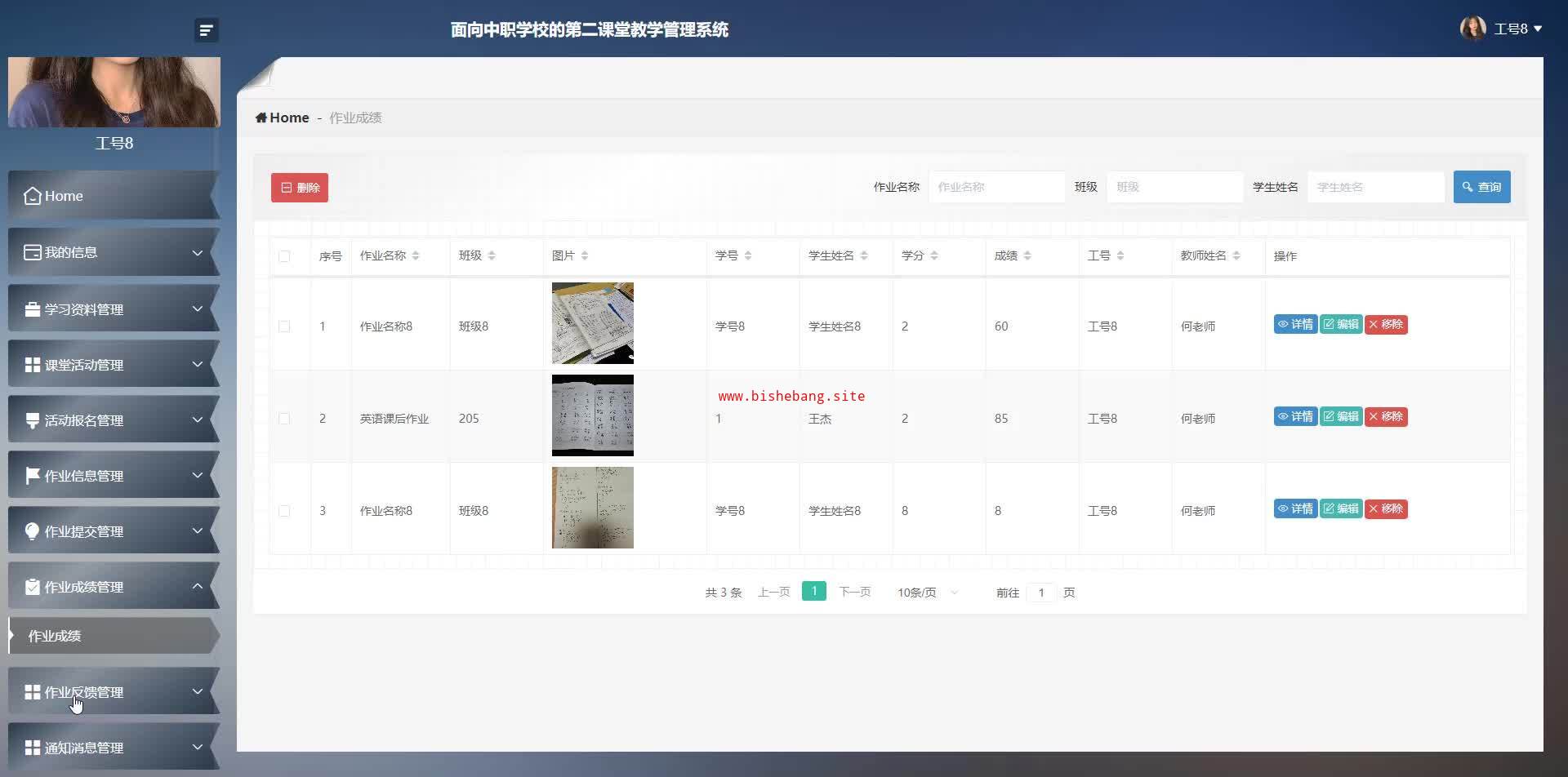The image size is (1568, 777).
Task: Click the blue 查询 search button
Action: coord(1481,187)
